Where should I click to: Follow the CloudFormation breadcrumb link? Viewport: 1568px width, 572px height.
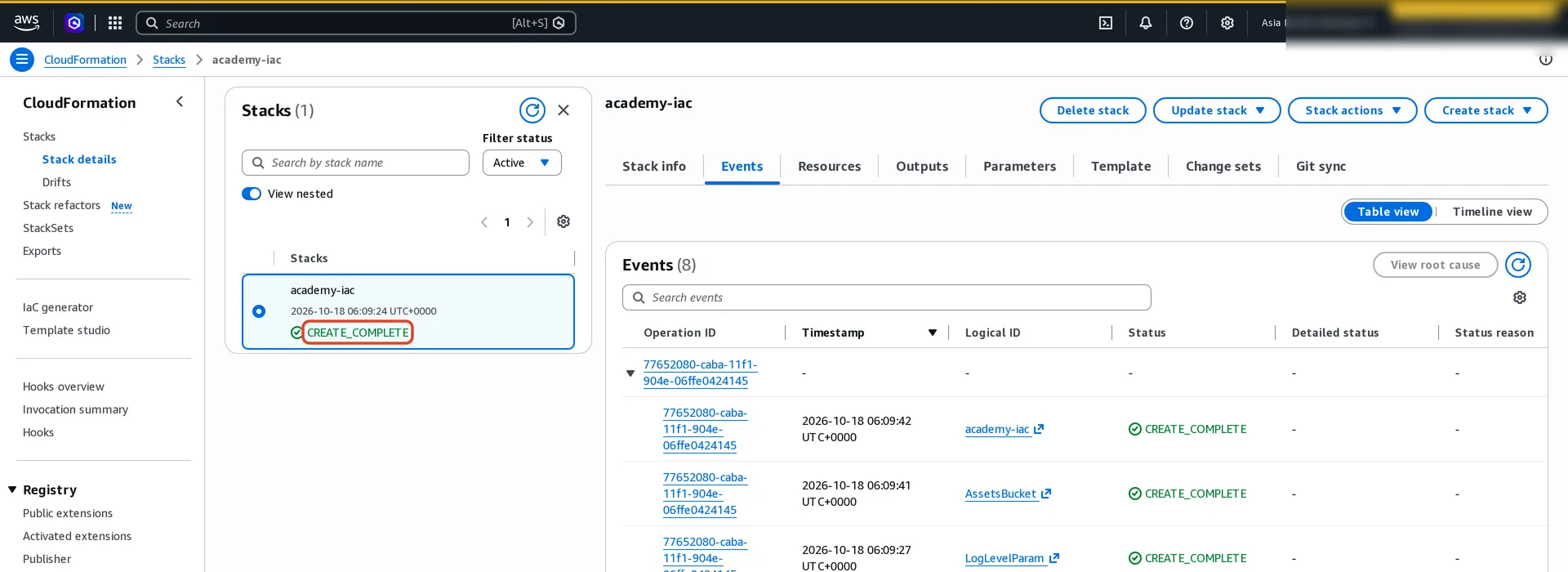coord(85,60)
